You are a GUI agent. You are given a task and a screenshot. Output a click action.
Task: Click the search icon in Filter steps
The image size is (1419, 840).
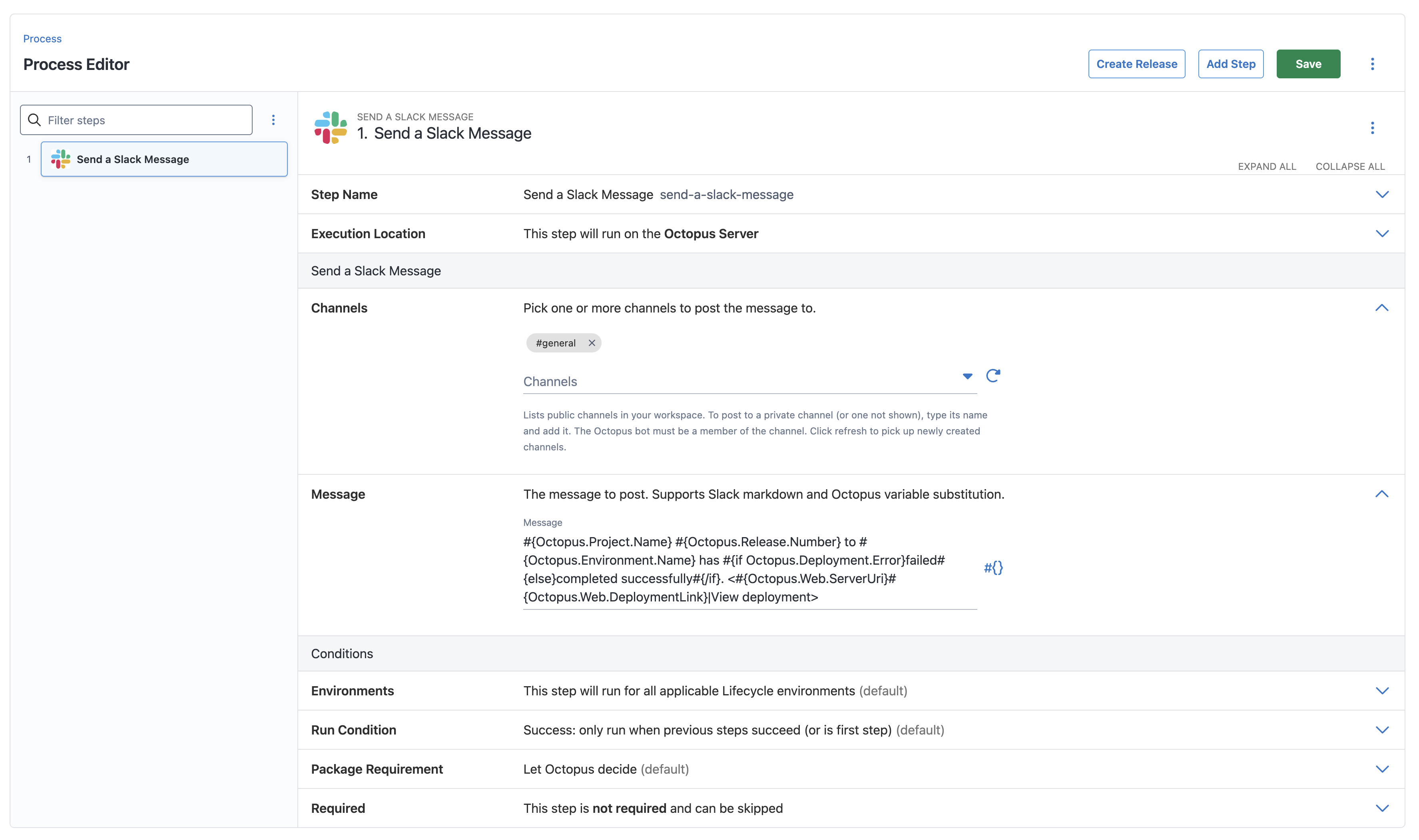[x=34, y=120]
